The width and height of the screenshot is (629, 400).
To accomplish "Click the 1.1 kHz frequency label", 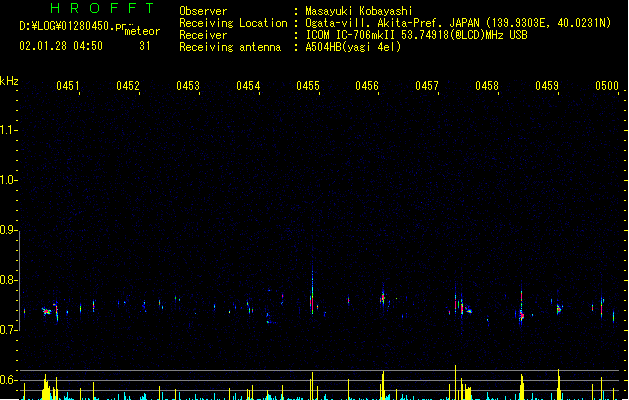I will tap(8, 130).
